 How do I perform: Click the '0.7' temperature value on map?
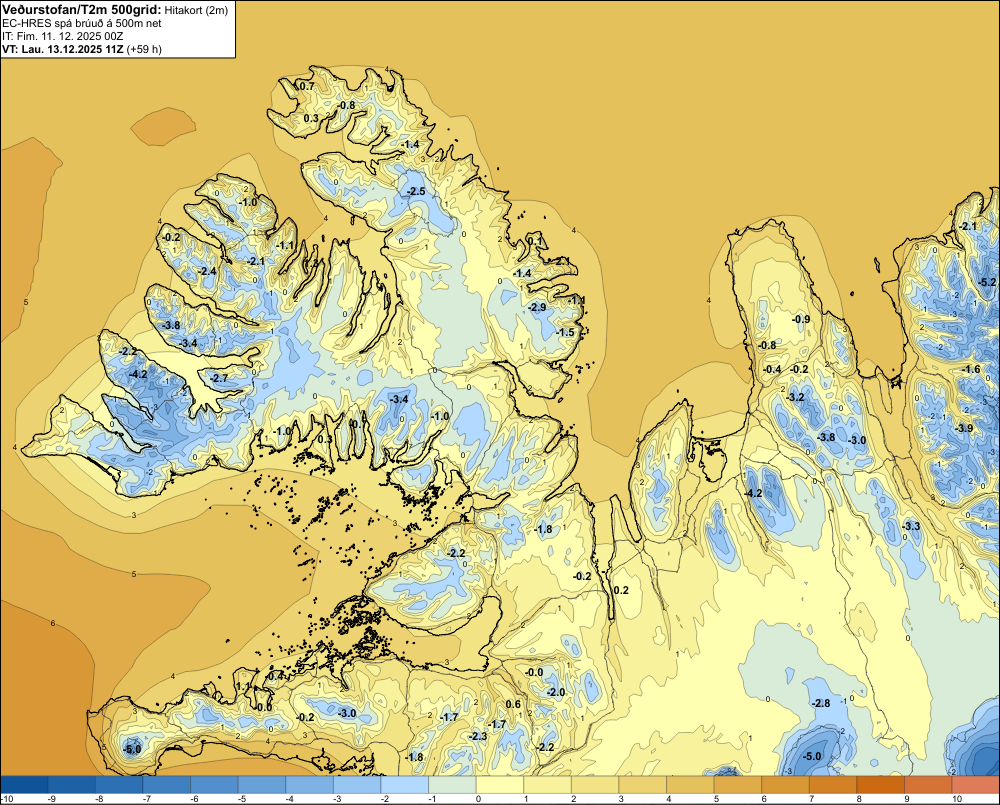coord(307,86)
